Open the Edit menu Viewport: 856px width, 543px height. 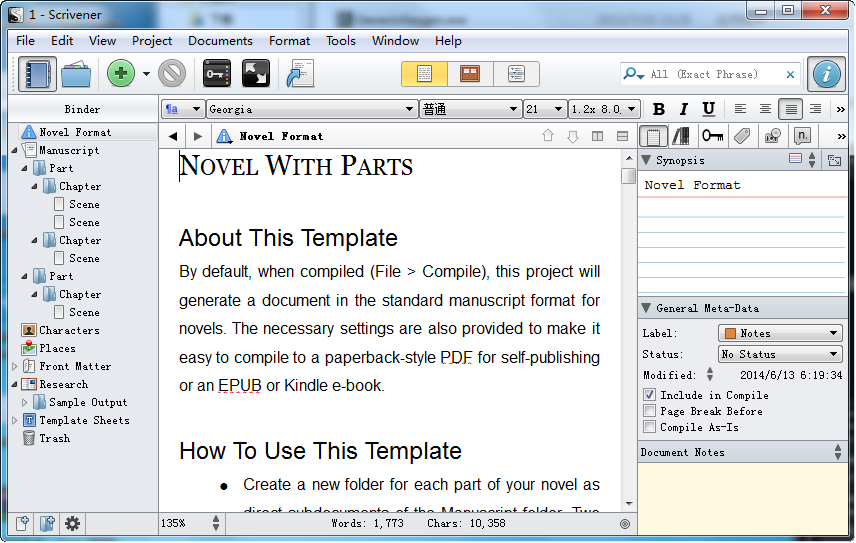click(x=62, y=41)
